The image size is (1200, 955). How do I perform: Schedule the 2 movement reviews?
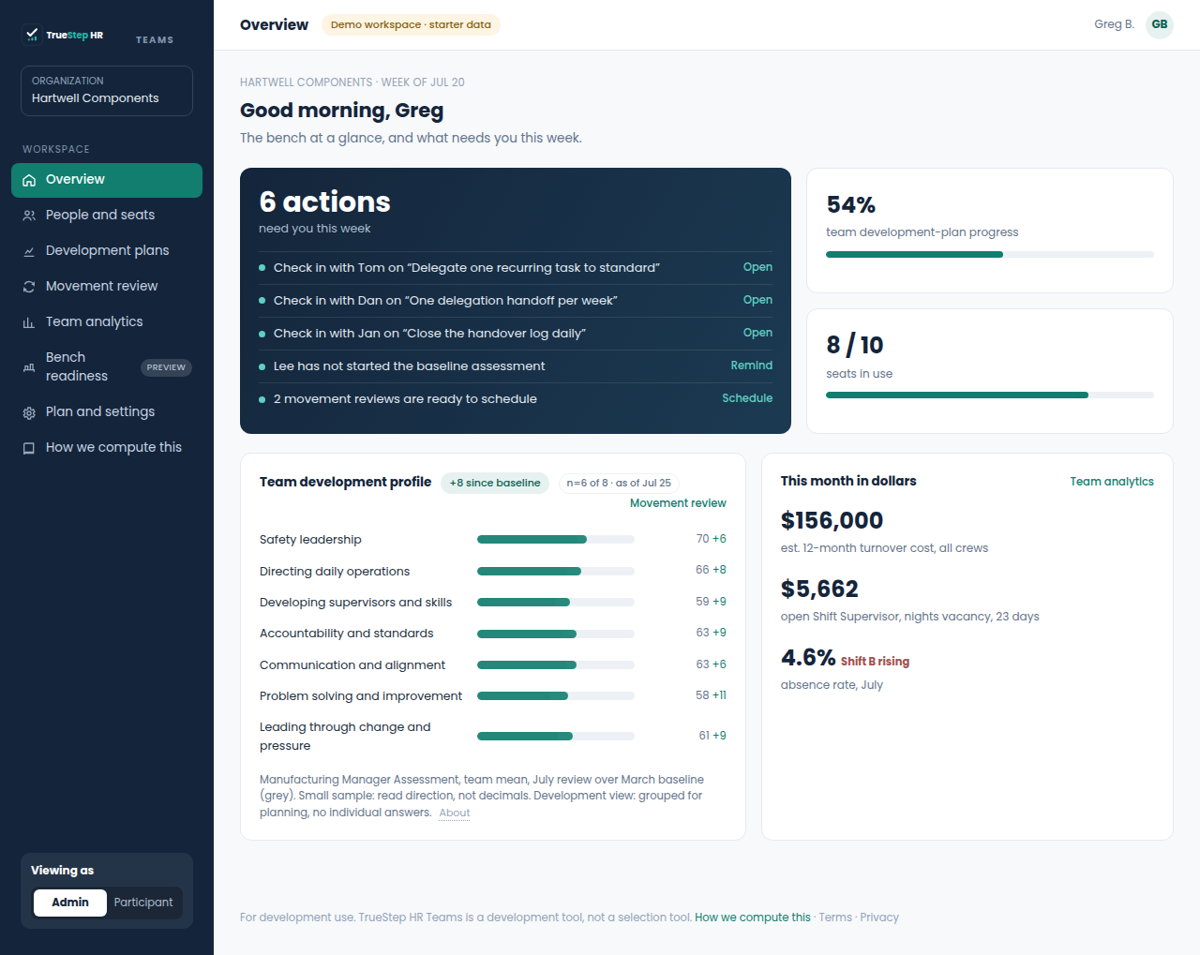(747, 398)
